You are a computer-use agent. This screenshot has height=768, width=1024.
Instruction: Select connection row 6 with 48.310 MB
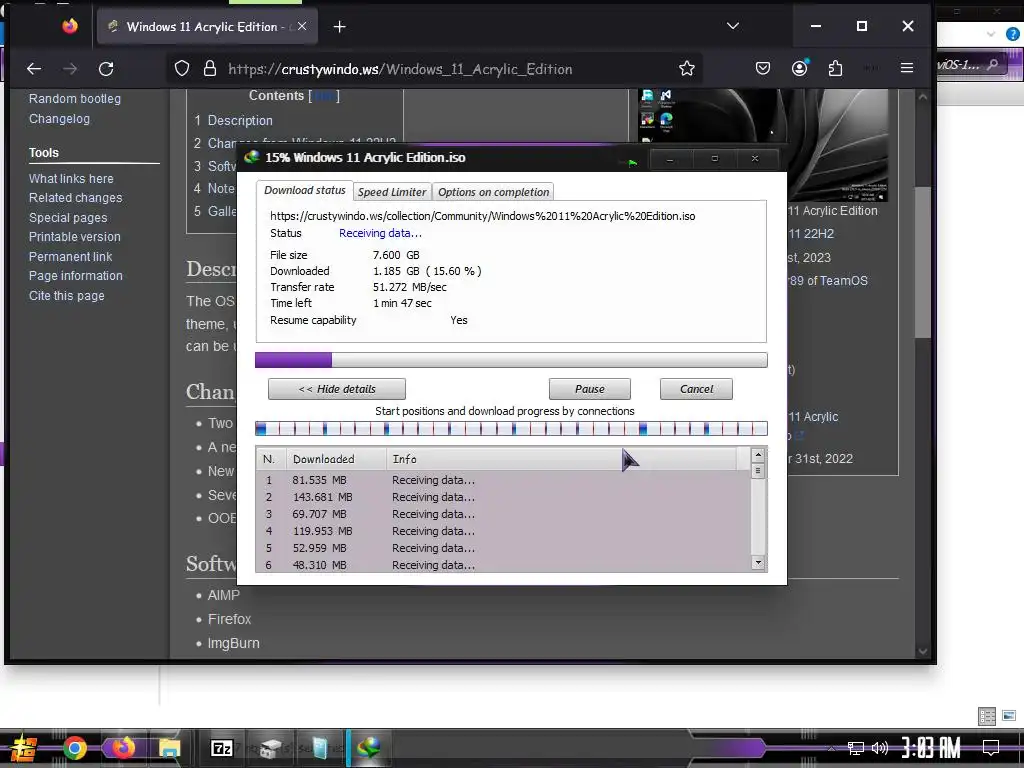[504, 564]
